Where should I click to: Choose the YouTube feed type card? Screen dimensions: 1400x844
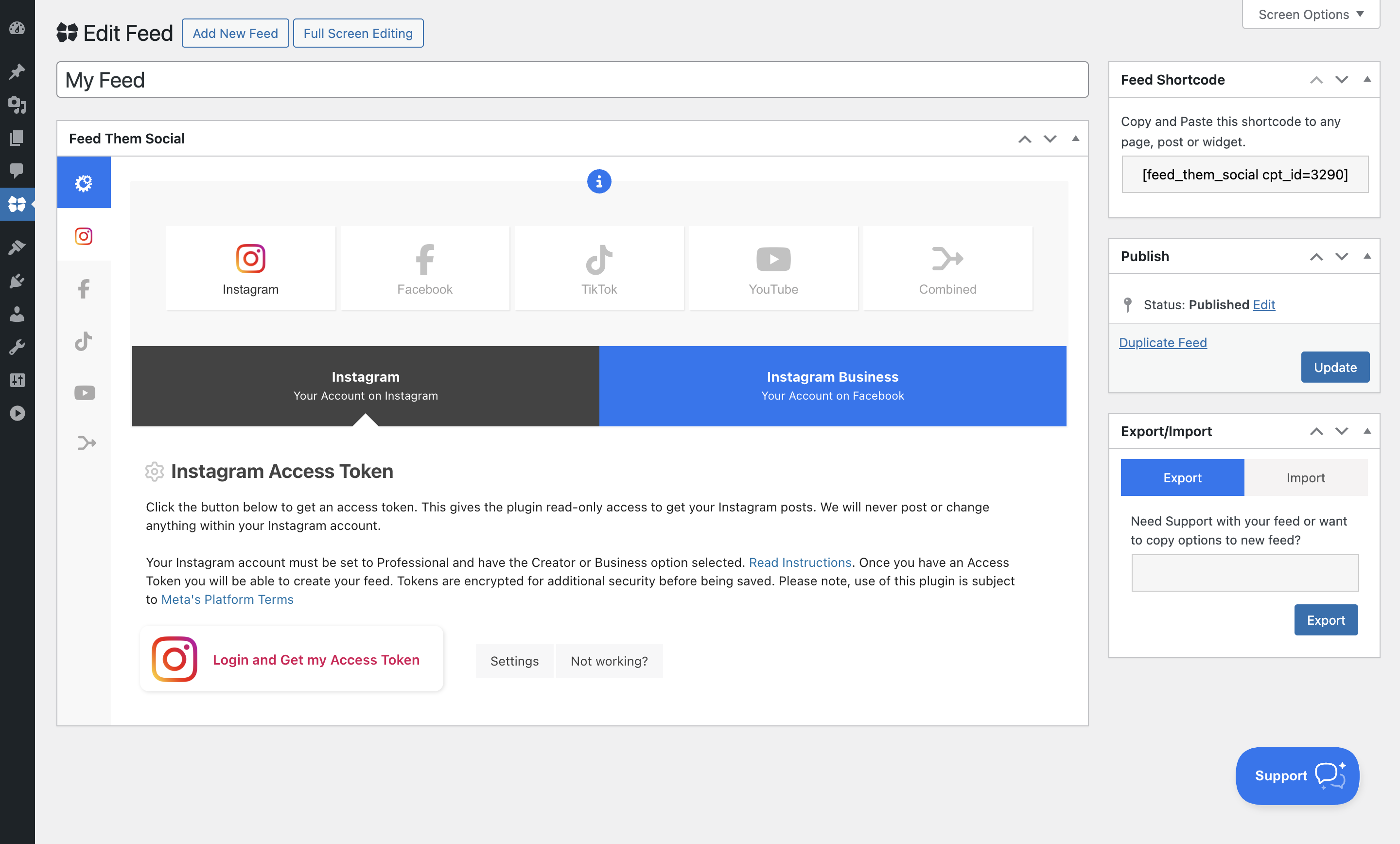pos(773,268)
